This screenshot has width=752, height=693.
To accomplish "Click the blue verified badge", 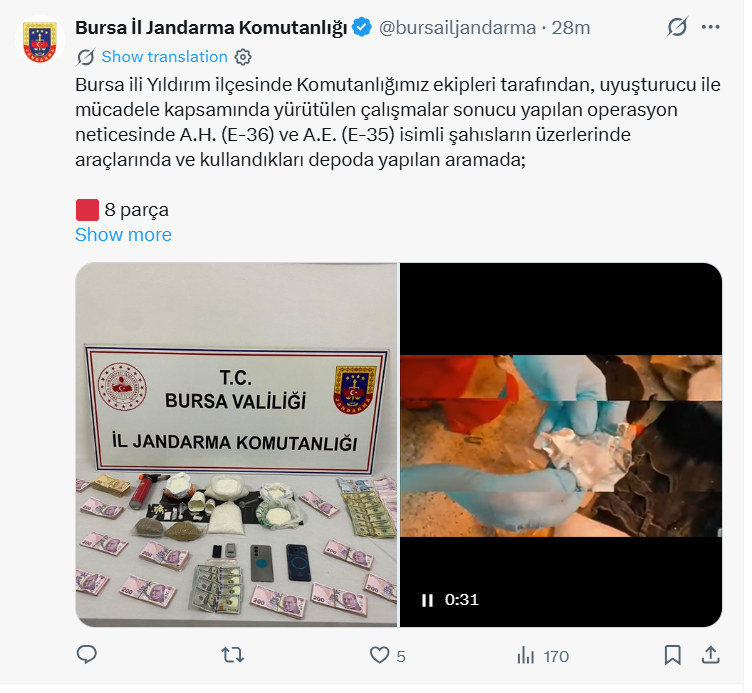I will [x=362, y=27].
